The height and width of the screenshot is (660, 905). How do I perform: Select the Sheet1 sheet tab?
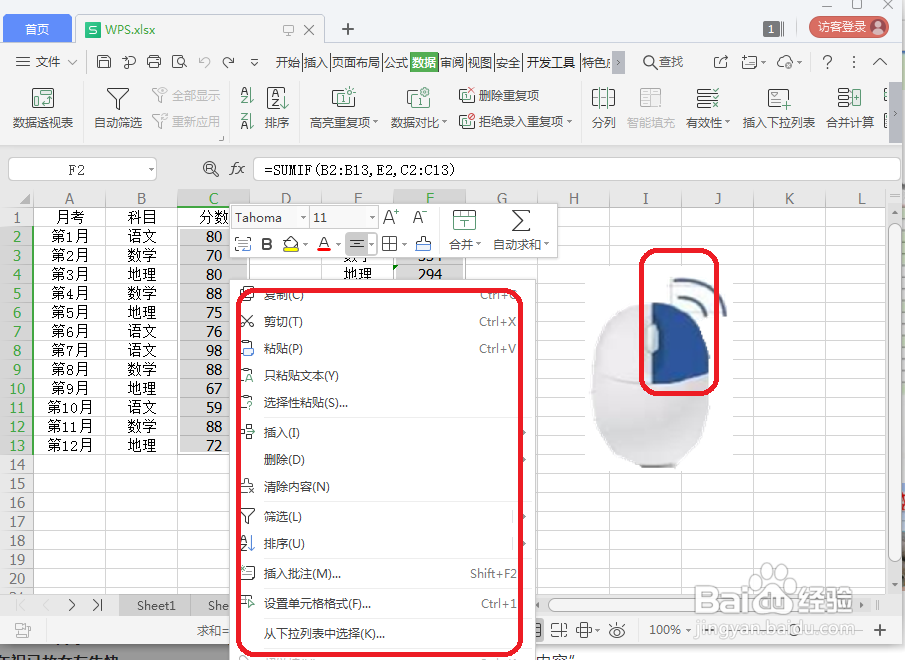(x=156, y=605)
